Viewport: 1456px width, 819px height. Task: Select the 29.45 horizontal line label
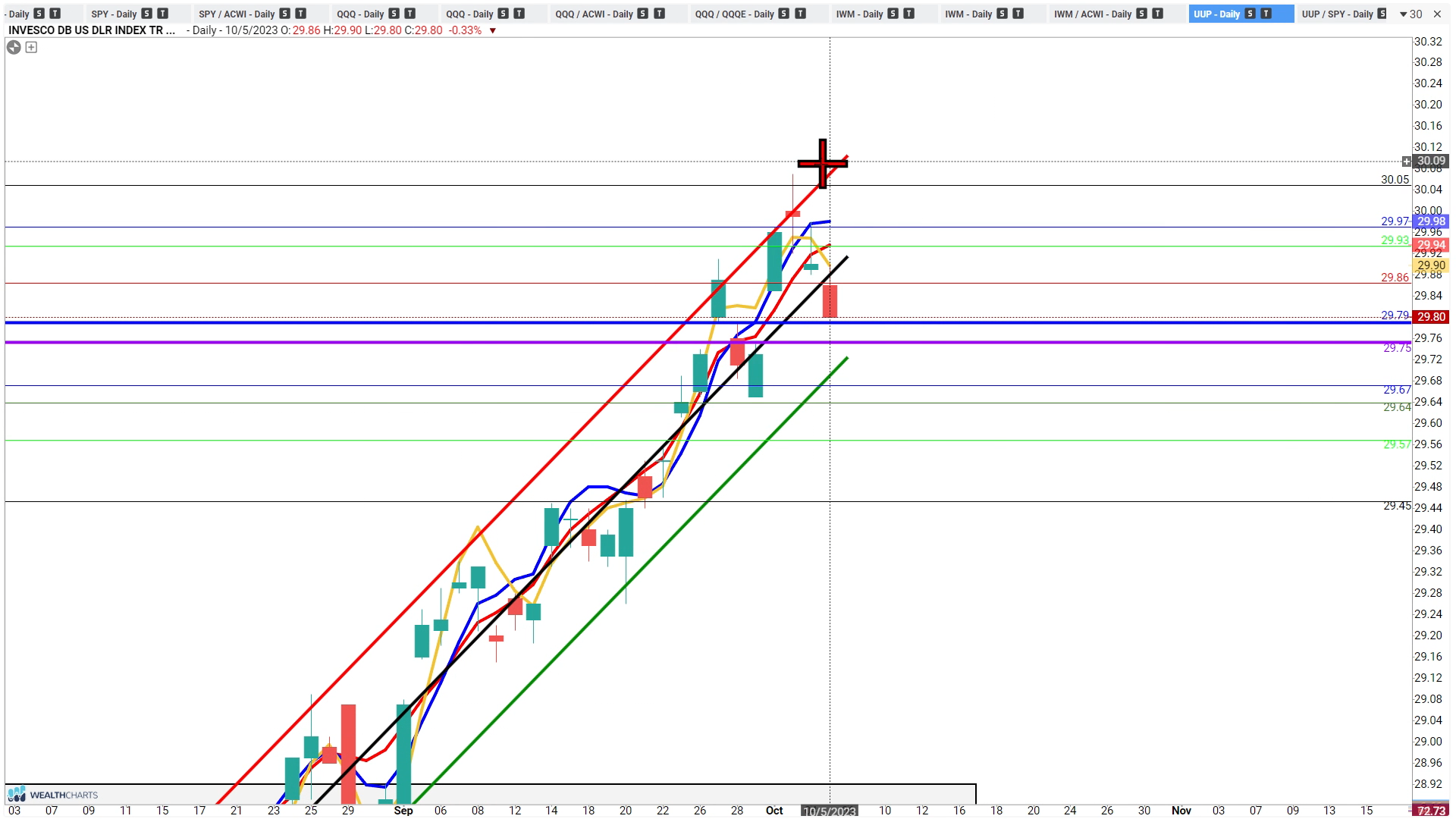click(1397, 506)
